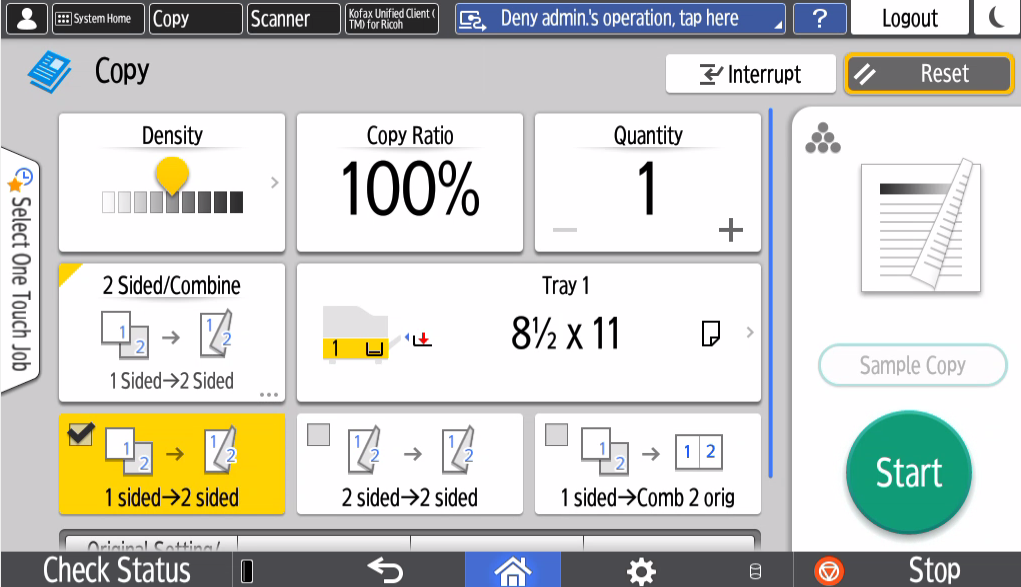Screen dimensions: 1021x587
Task: Tap the help question mark icon
Action: point(819,18)
